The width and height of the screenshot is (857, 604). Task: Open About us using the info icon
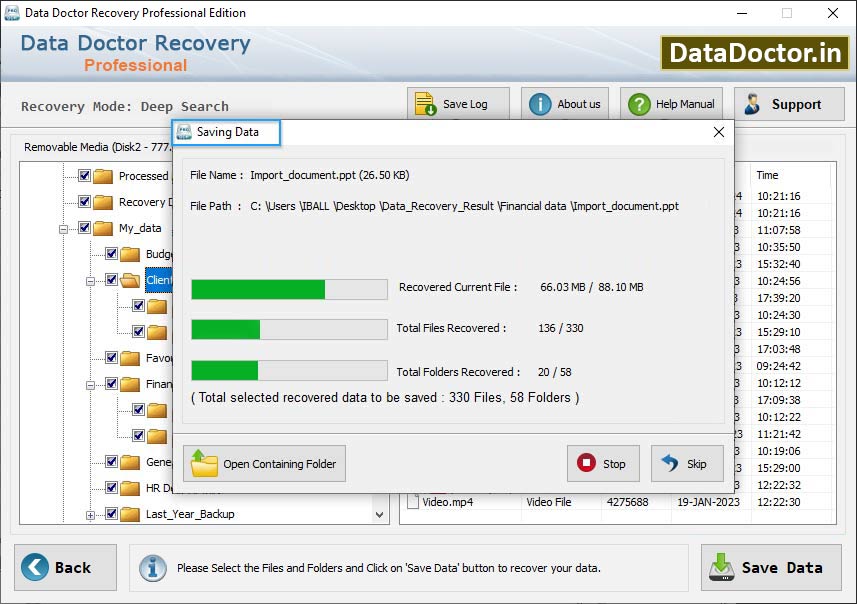point(539,103)
